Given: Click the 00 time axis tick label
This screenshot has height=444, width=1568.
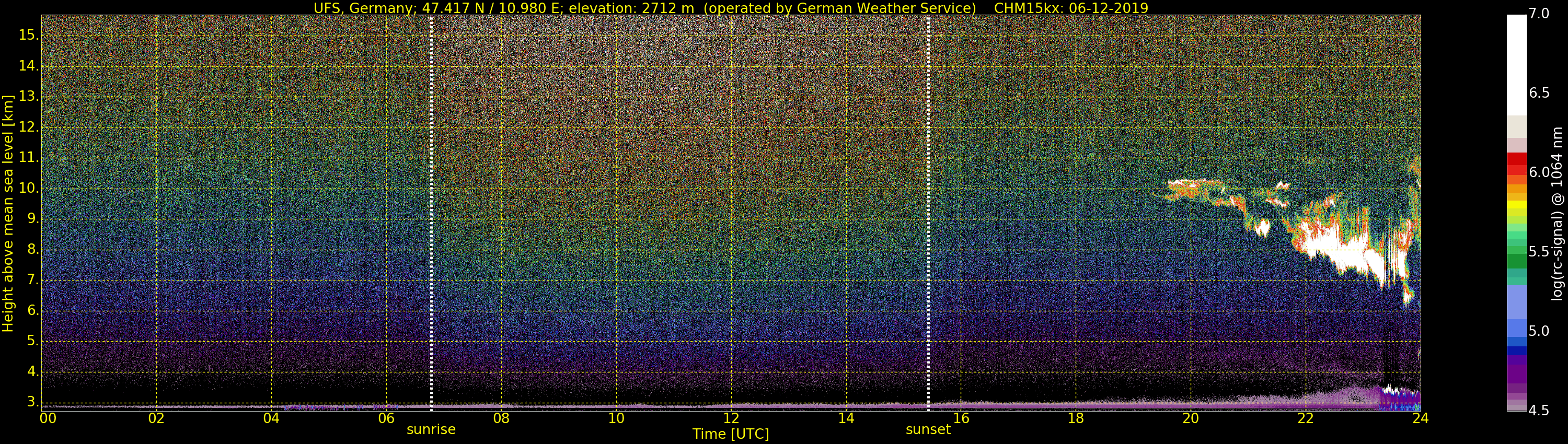Looking at the screenshot, I should coord(48,418).
